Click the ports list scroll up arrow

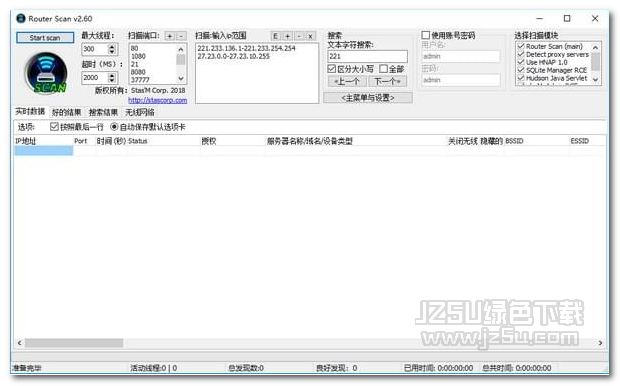click(x=181, y=49)
